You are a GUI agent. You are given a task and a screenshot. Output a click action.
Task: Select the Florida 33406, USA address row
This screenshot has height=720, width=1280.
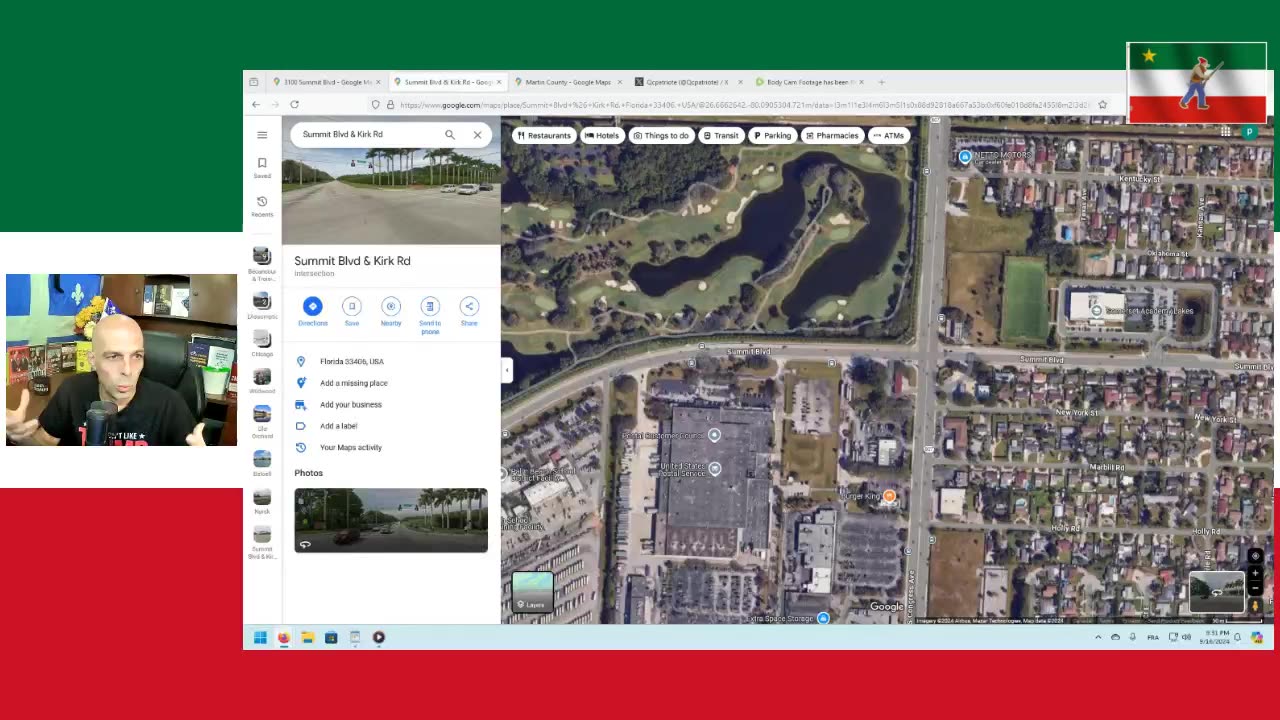[391, 361]
